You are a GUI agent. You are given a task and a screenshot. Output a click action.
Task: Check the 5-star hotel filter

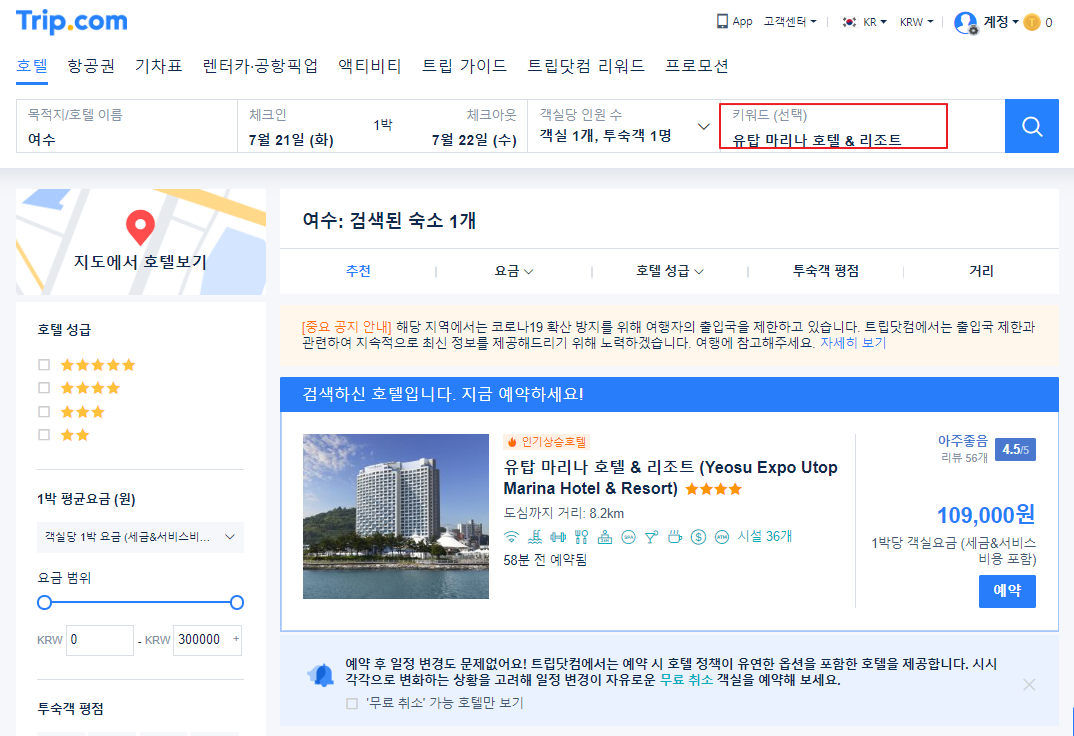pyautogui.click(x=45, y=365)
